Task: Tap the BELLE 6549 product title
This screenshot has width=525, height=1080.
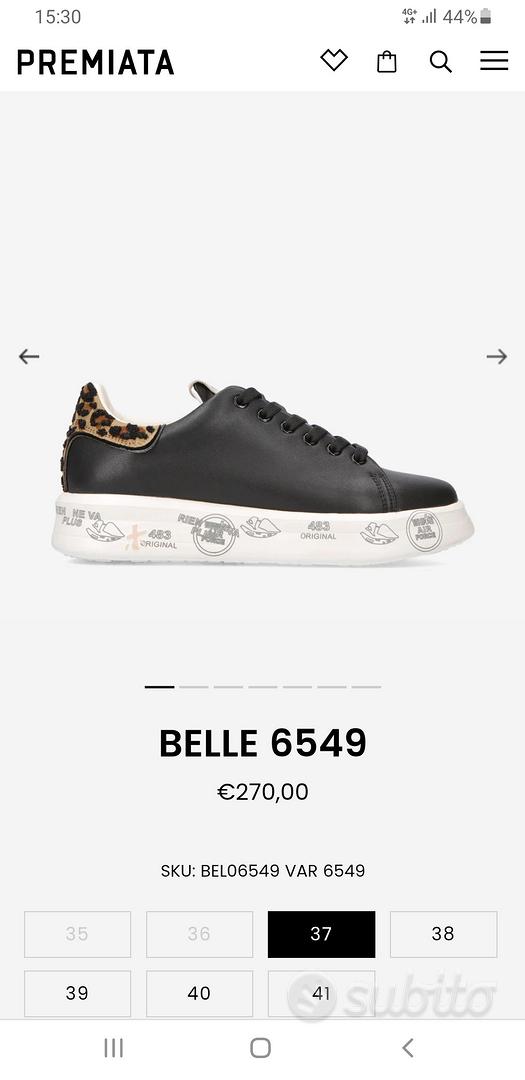Action: 262,742
